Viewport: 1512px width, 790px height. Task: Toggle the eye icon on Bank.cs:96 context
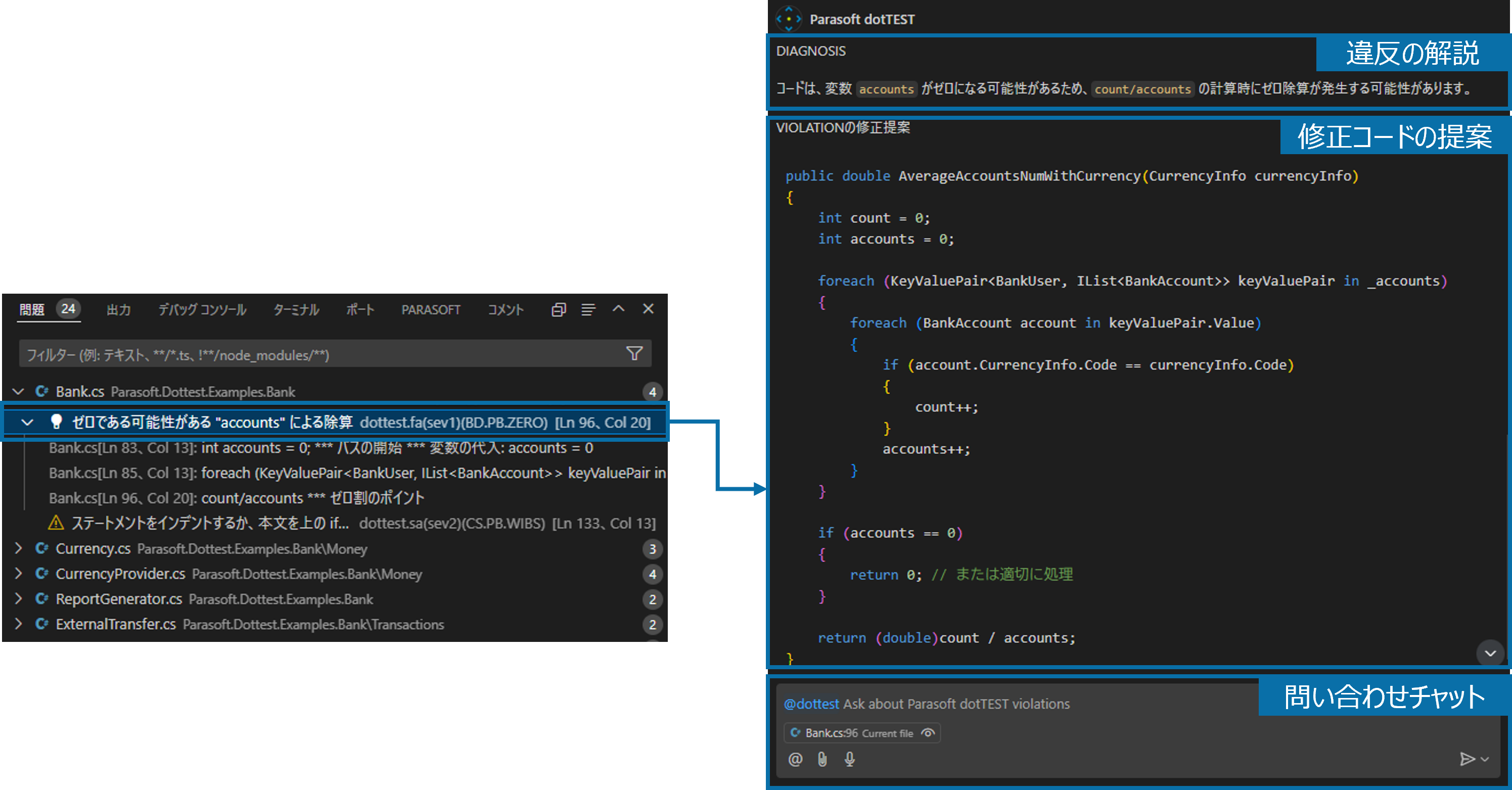click(x=928, y=733)
